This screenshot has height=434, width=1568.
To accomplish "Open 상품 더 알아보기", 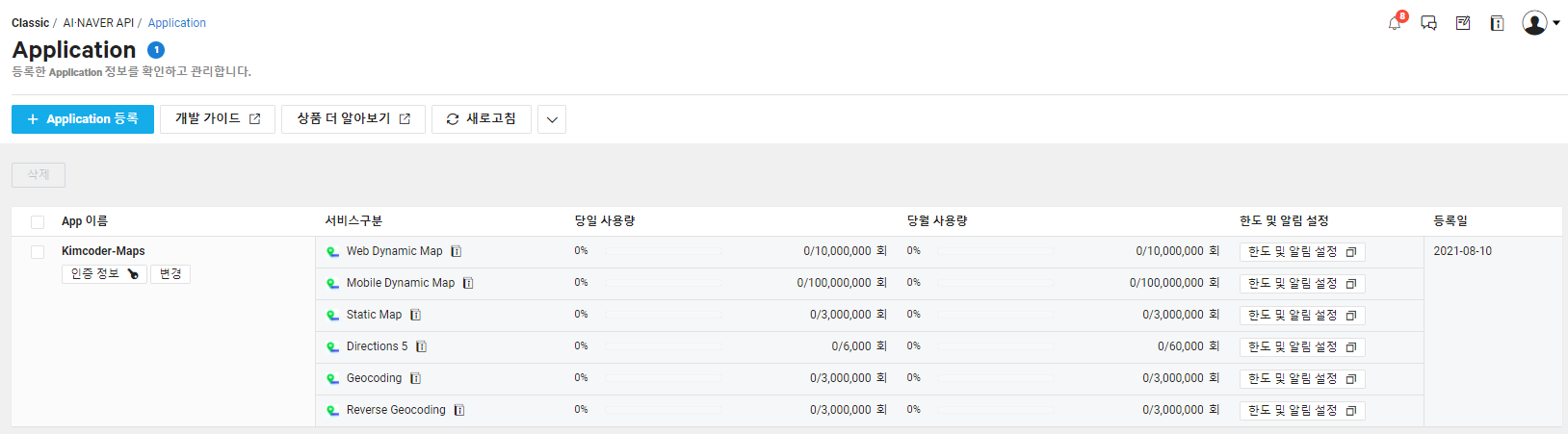I will pos(353,119).
